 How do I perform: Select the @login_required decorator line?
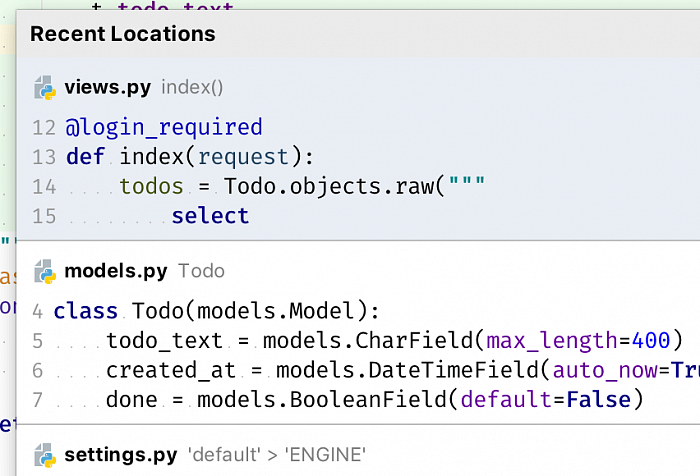[164, 128]
